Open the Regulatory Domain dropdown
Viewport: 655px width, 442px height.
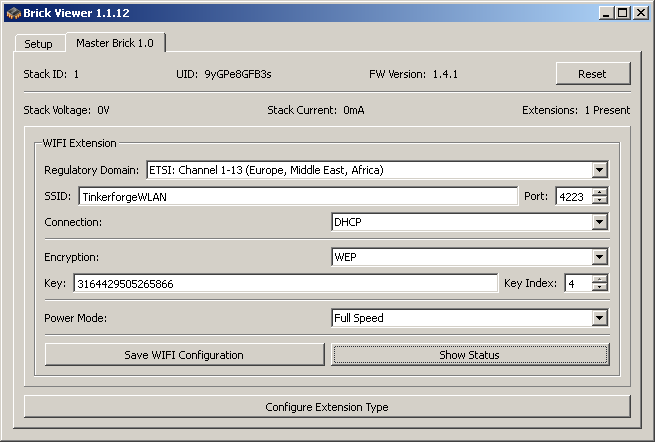coord(599,170)
